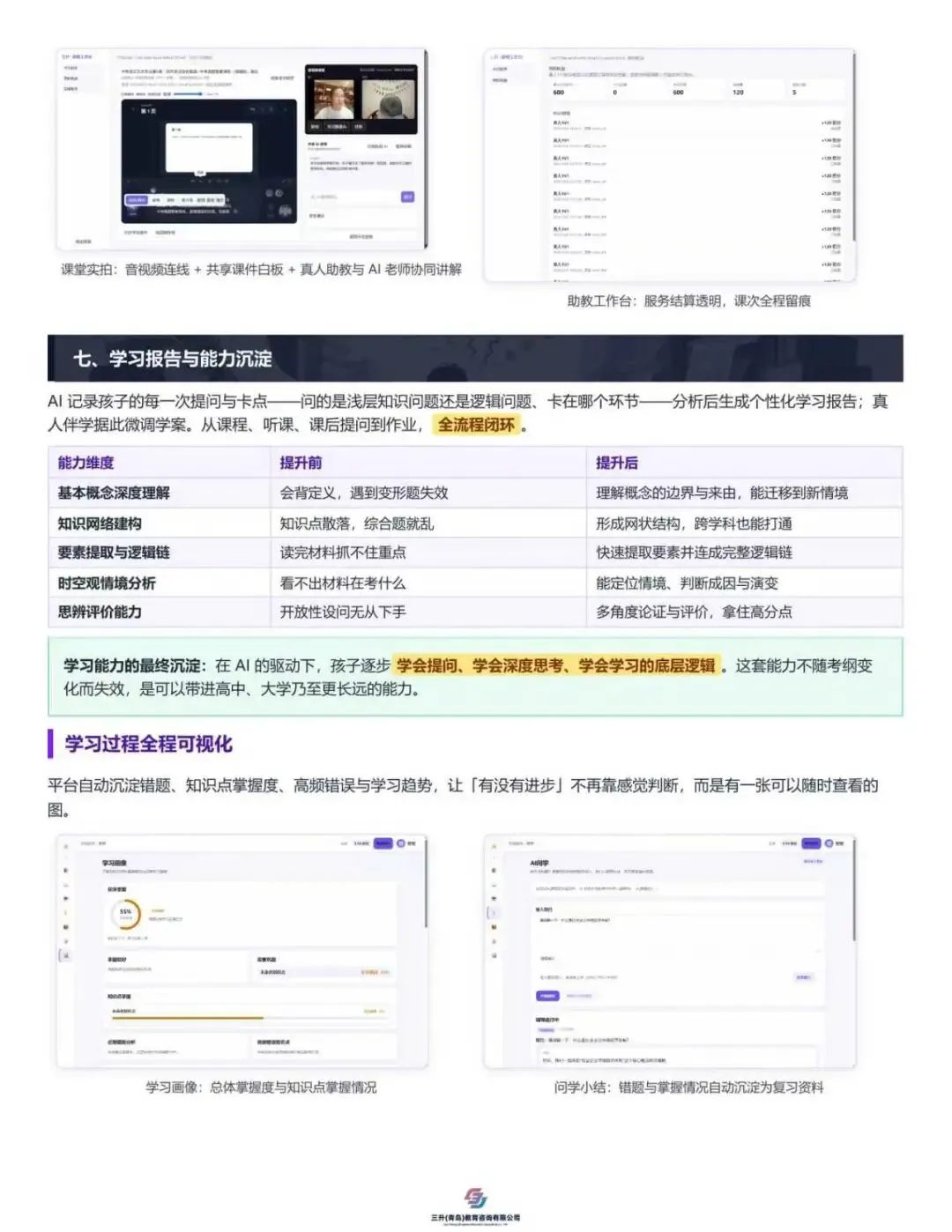Open the assistant workbench screenshot thumbnail
Image resolution: width=952 pixels, height=1232 pixels.
click(x=670, y=166)
